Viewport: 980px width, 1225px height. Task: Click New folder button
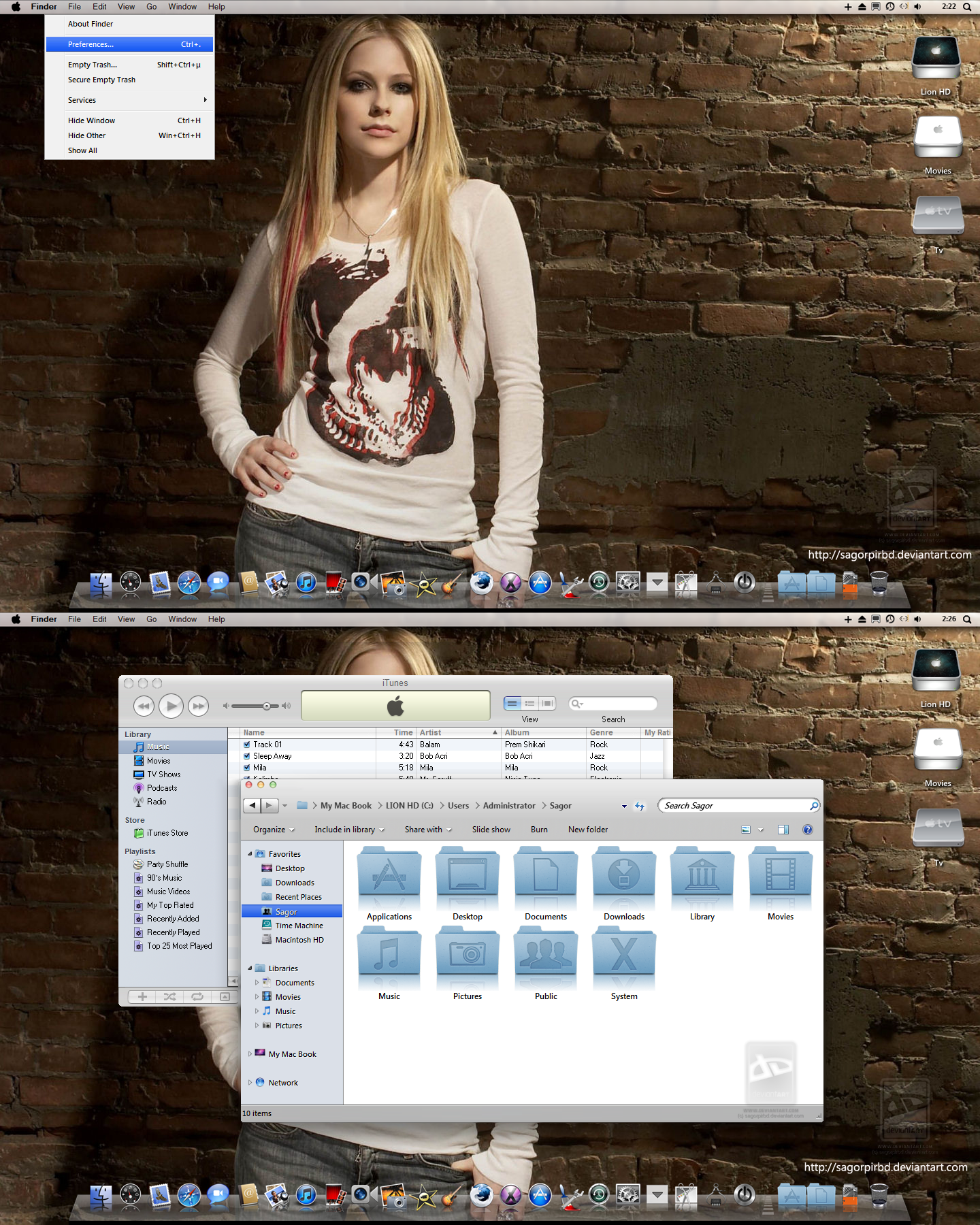point(588,830)
